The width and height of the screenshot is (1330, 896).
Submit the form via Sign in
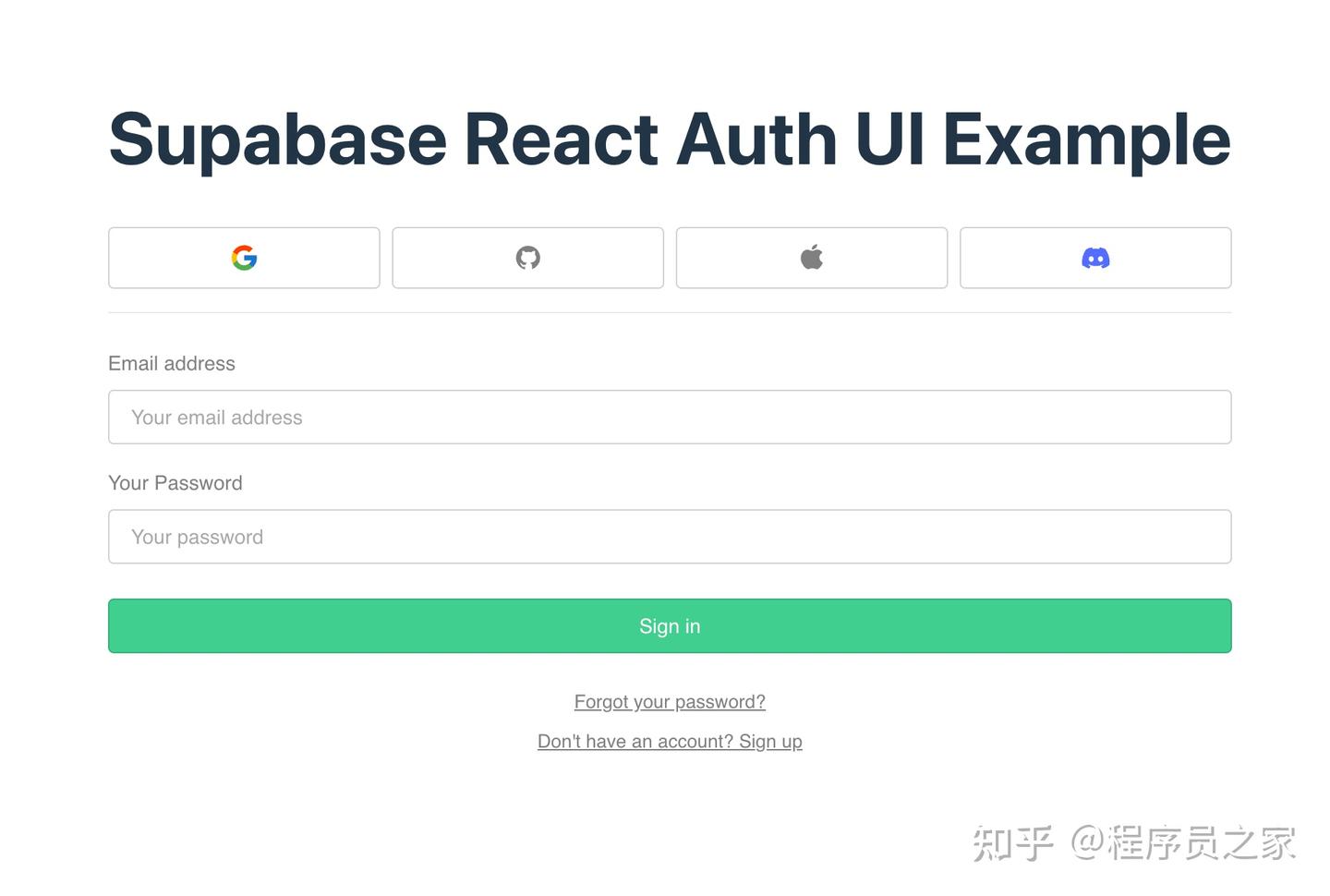coord(670,625)
